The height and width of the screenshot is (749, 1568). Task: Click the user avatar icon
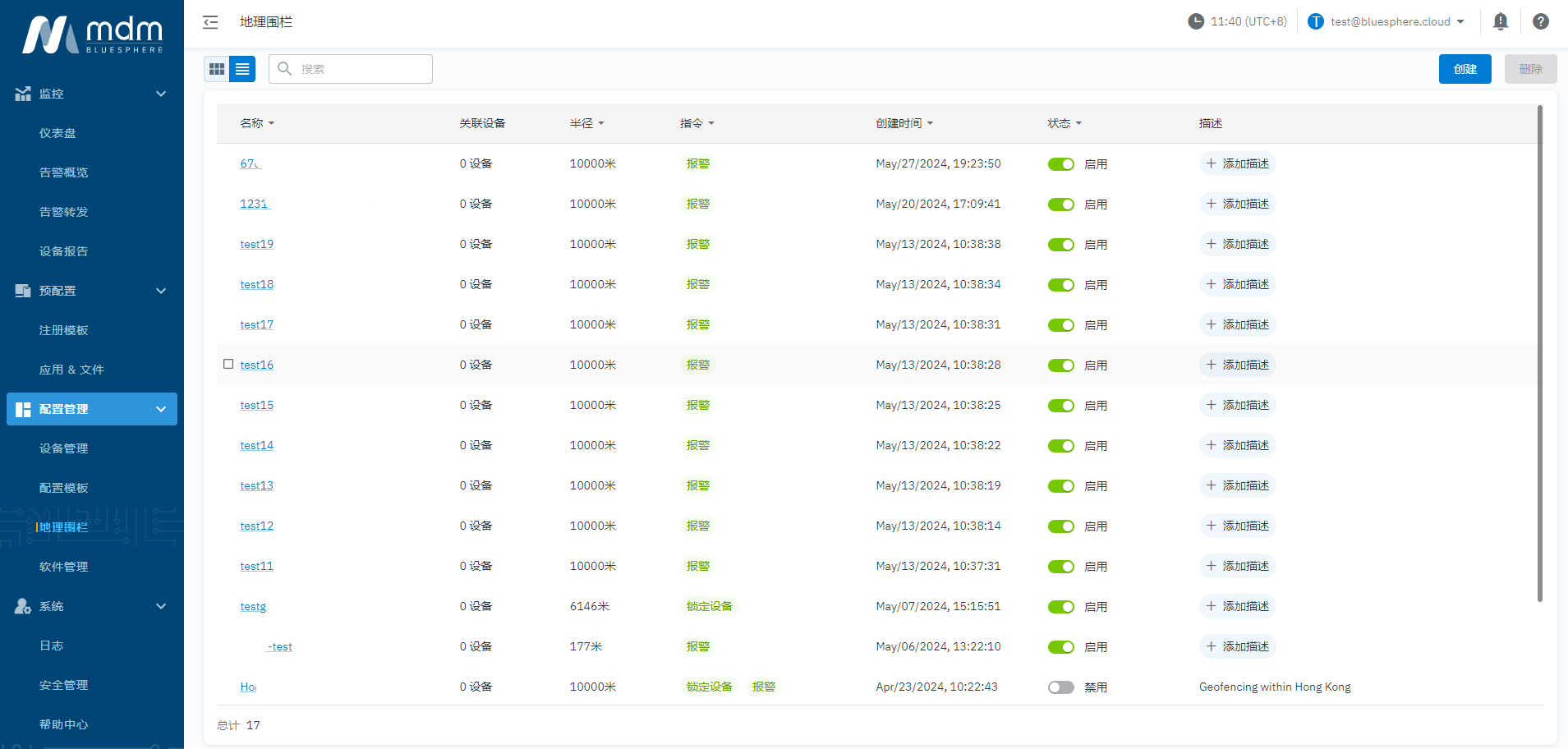pos(1315,22)
